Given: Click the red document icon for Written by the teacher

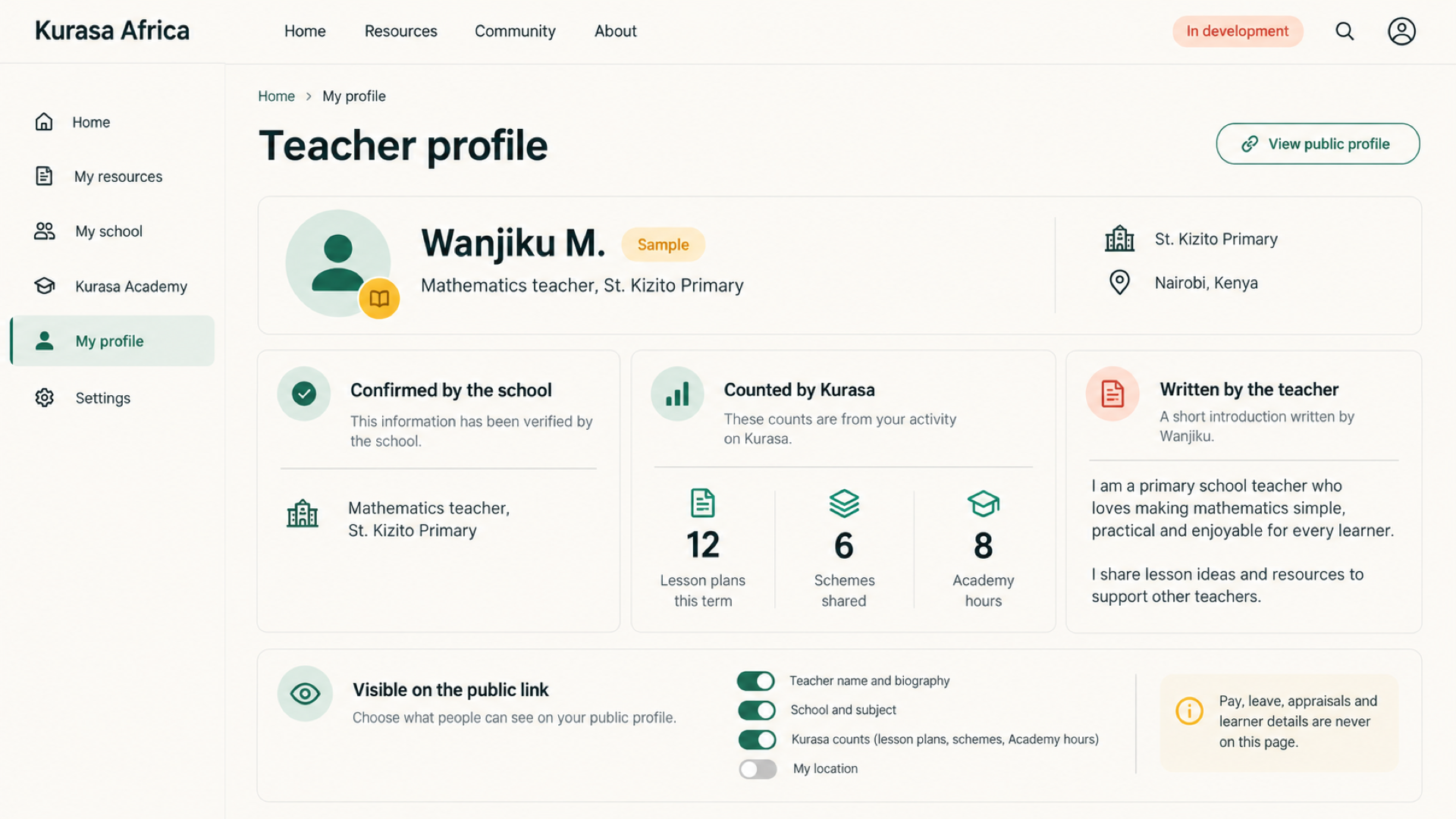Looking at the screenshot, I should point(1112,394).
